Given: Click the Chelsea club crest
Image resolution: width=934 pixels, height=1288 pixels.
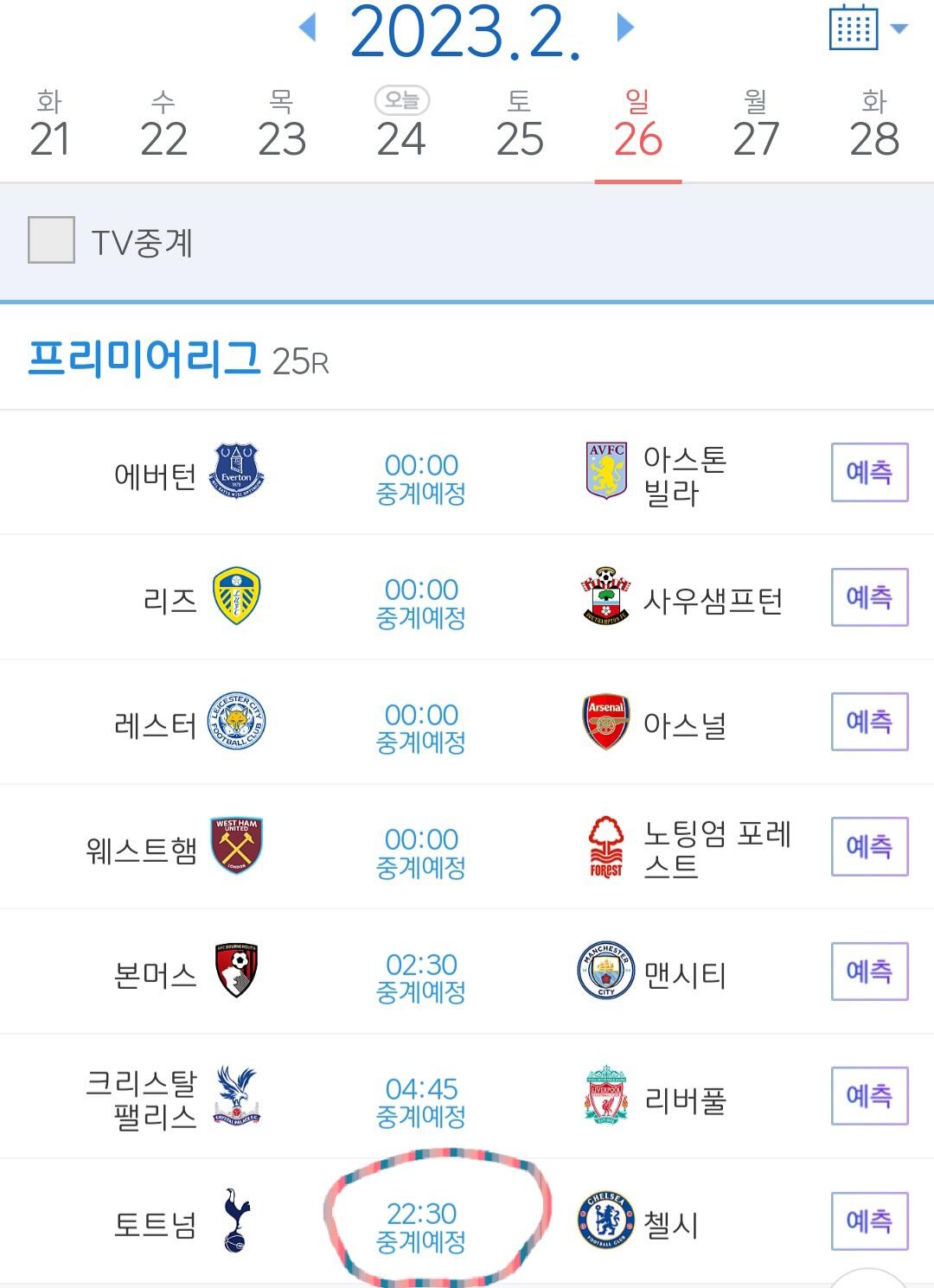Looking at the screenshot, I should click(x=606, y=1220).
